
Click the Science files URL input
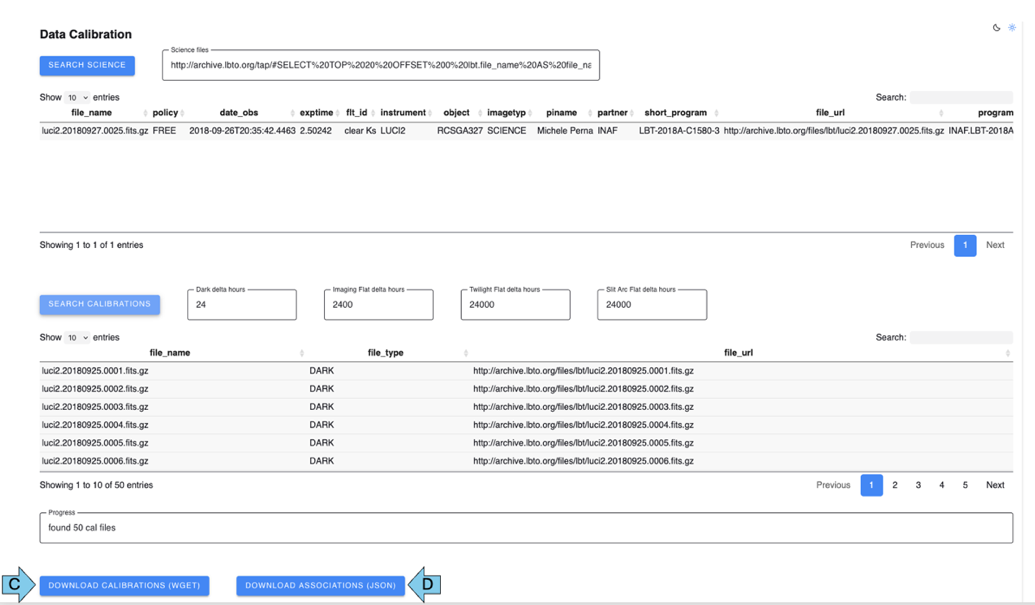[x=380, y=66]
